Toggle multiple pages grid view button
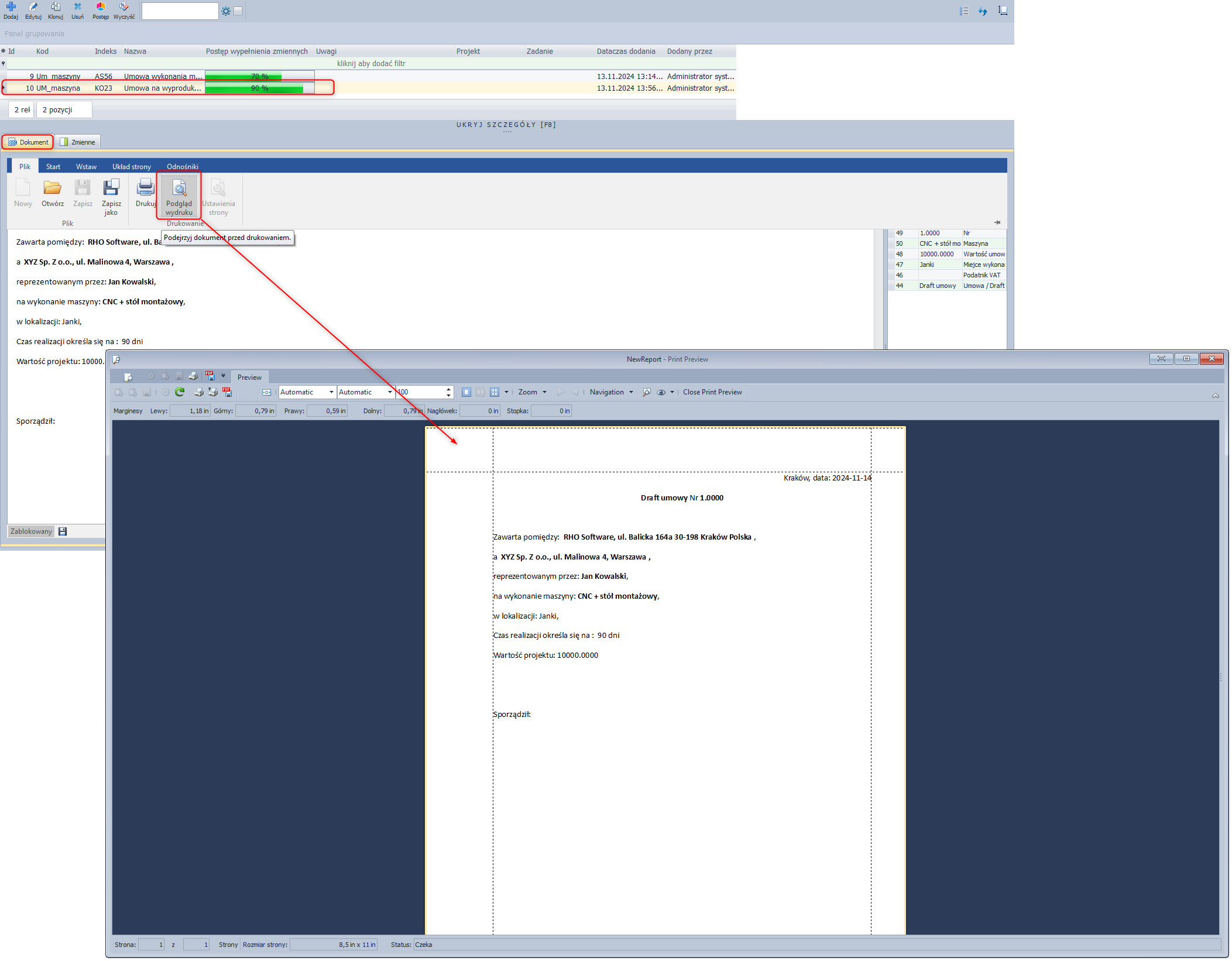Viewport: 1232px width, 961px height. [495, 392]
